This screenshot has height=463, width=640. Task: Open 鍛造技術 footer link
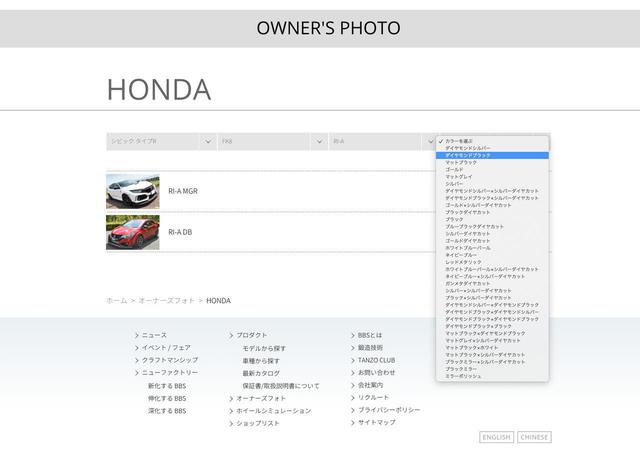[x=371, y=348]
